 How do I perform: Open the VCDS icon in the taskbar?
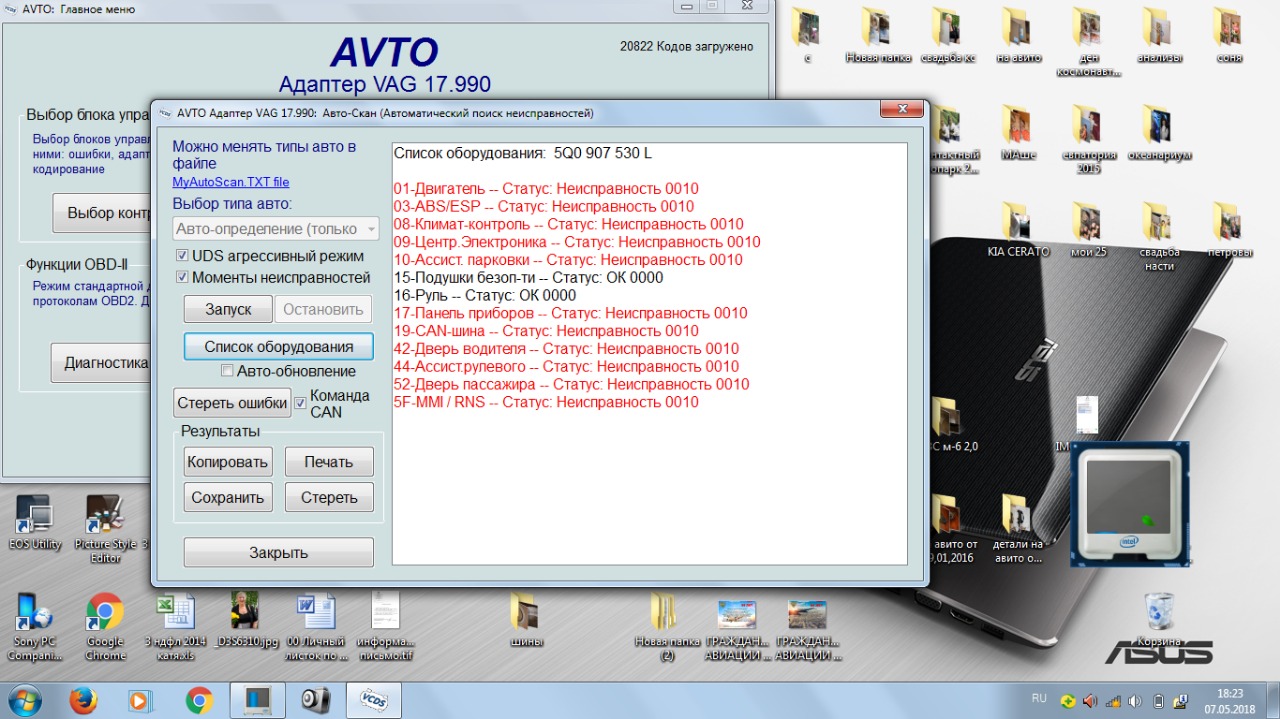click(373, 699)
